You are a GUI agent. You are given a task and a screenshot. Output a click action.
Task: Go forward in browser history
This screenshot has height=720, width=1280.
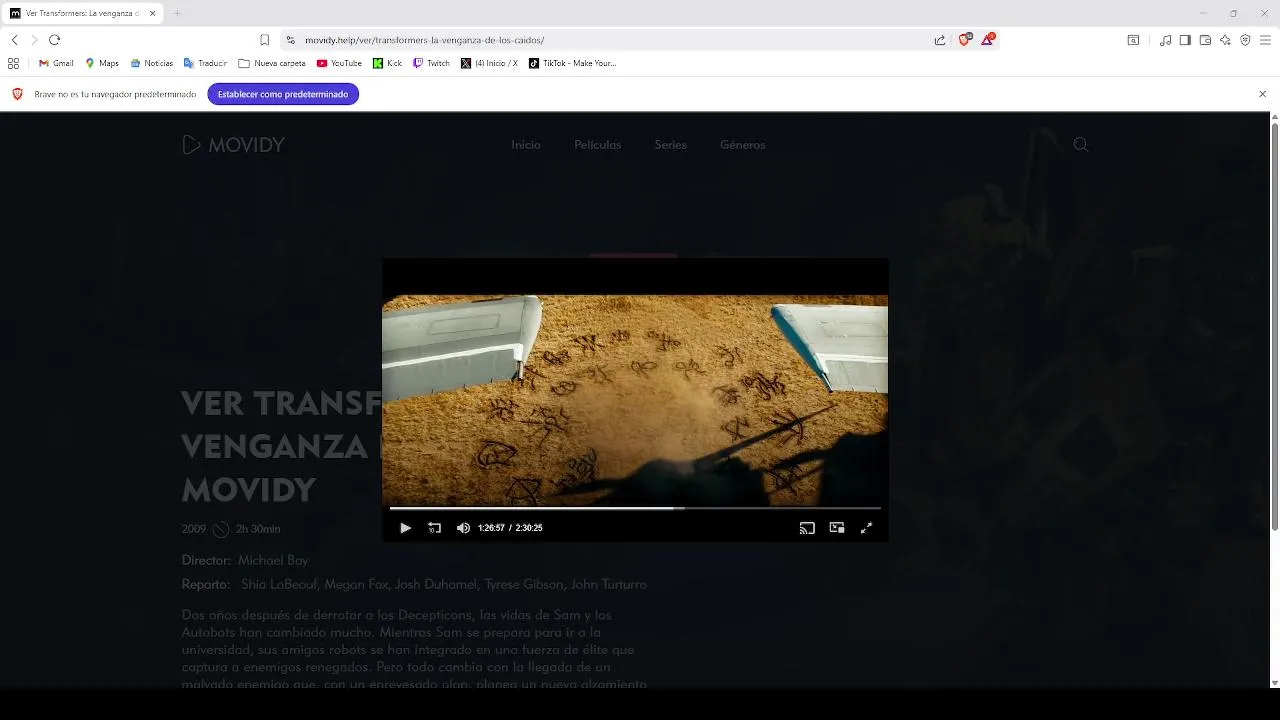pos(34,40)
